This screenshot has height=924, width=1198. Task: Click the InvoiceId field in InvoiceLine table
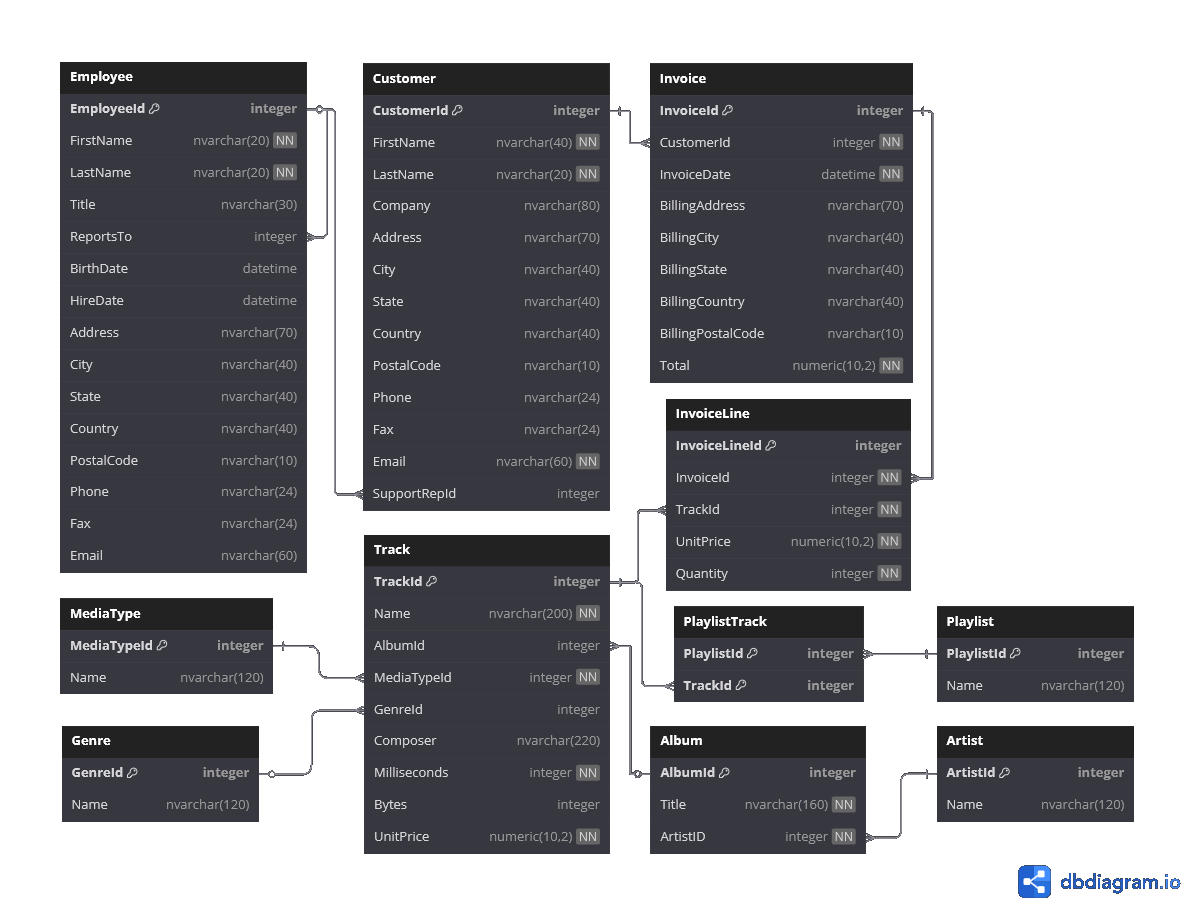click(788, 478)
